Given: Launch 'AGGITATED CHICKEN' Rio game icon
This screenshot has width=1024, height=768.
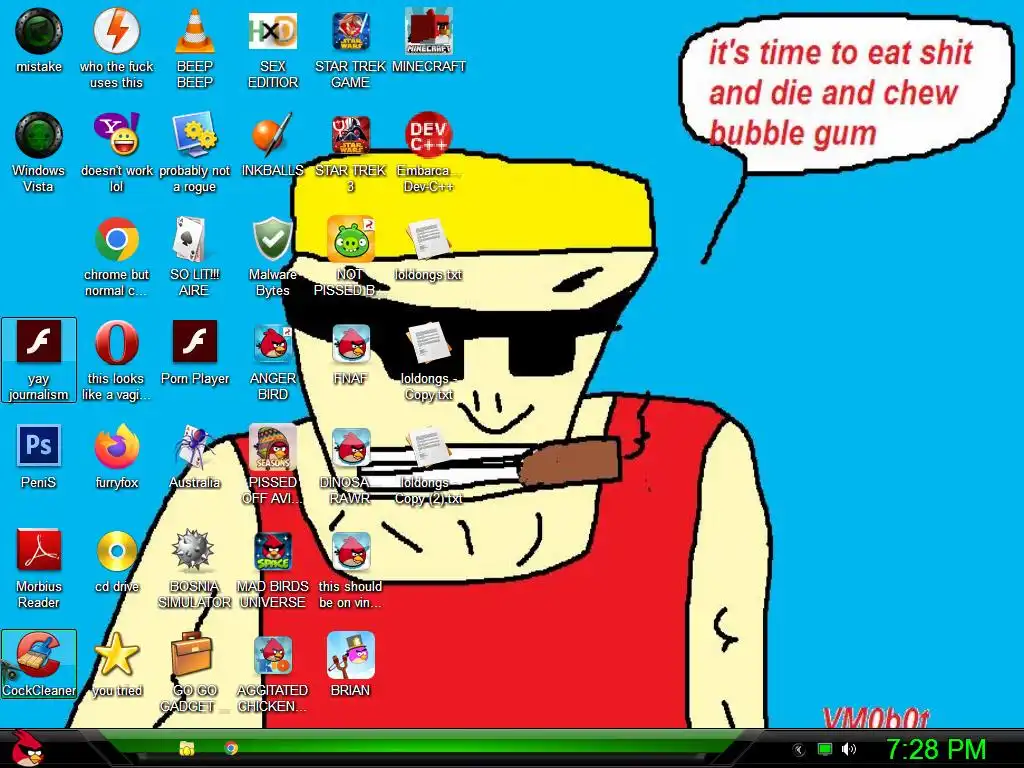Looking at the screenshot, I should click(x=273, y=655).
